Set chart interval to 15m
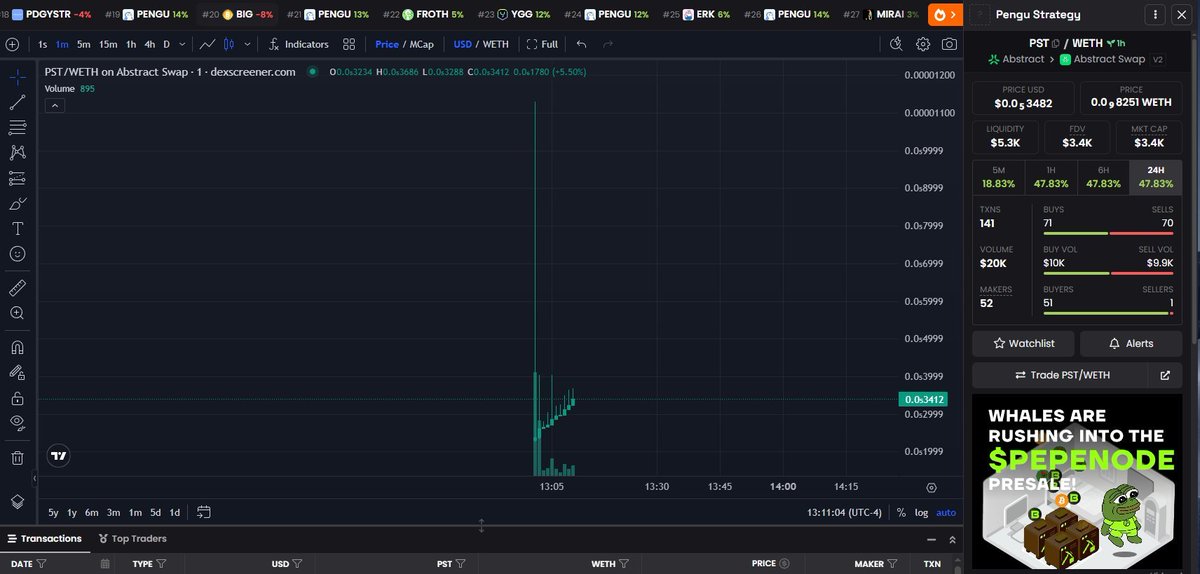This screenshot has height=574, width=1200. (107, 44)
